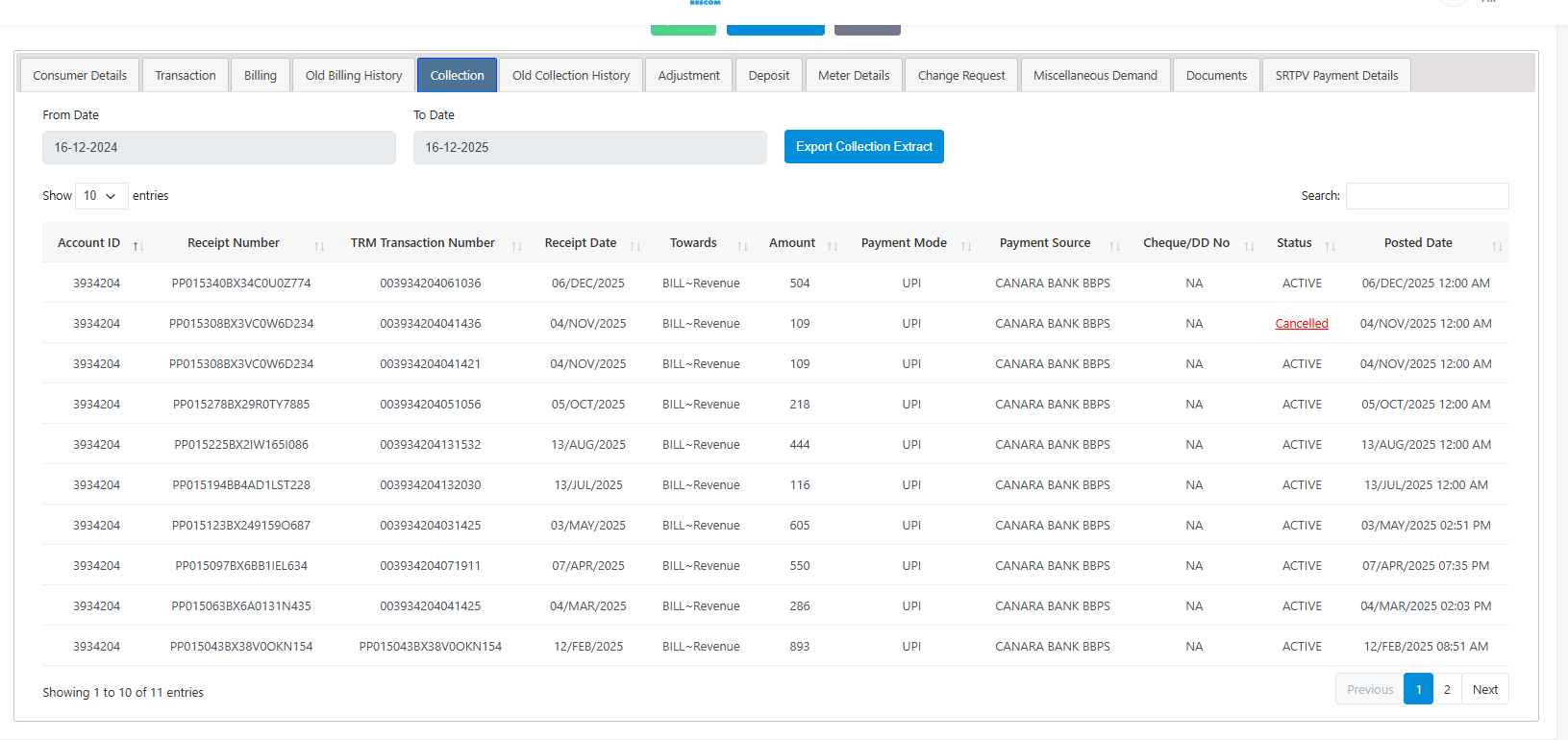Viewport: 1568px width, 740px height.
Task: Sort by TRM Transaction Number icon
Action: pos(516,246)
